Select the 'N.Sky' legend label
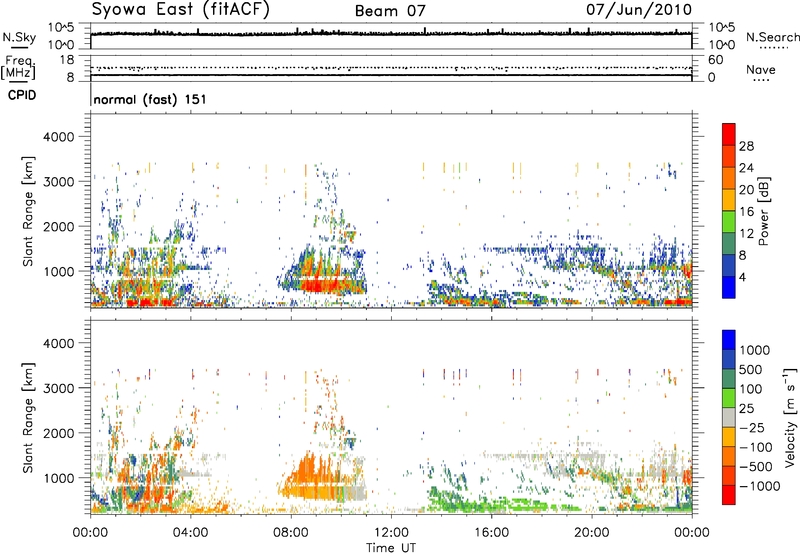The image size is (800, 554). click(19, 37)
